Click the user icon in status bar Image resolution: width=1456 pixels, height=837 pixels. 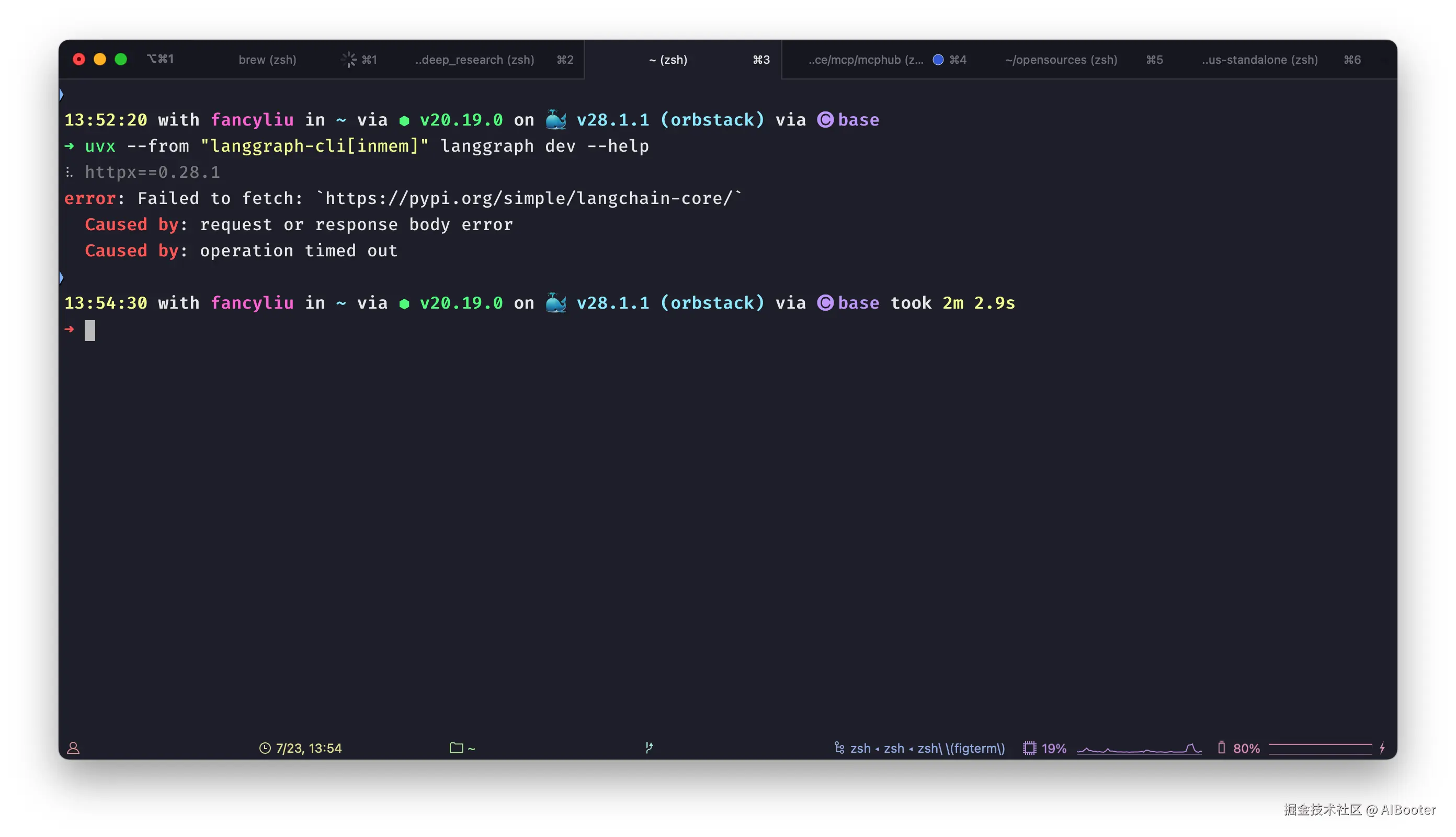74,748
